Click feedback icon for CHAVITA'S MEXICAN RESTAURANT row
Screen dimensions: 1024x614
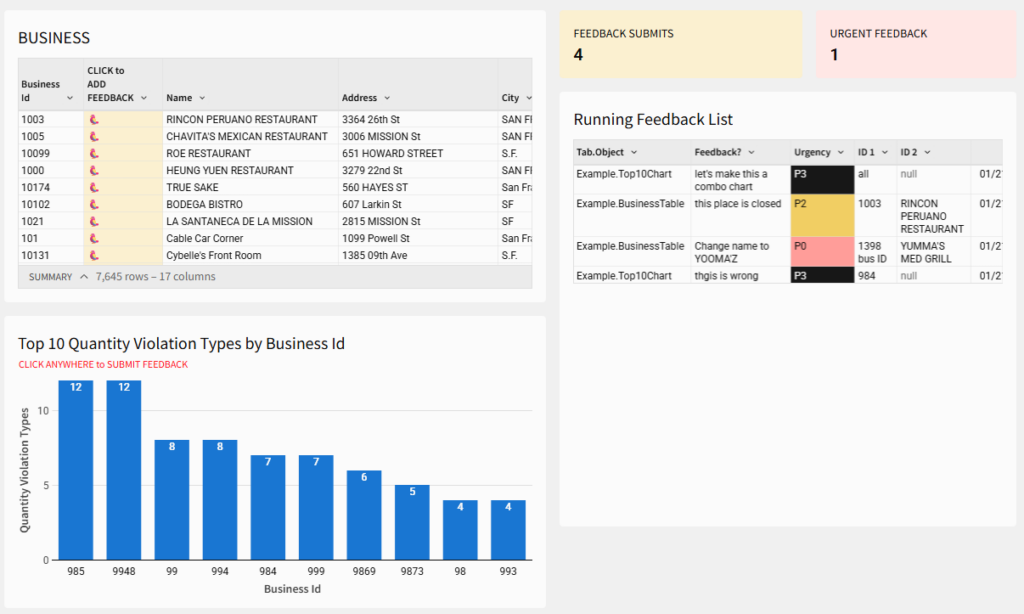[x=94, y=137]
